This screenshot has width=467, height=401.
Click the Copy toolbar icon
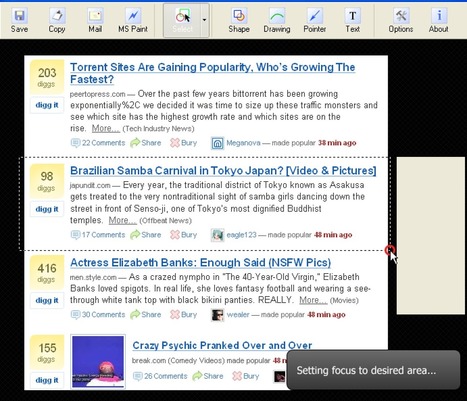click(x=57, y=21)
